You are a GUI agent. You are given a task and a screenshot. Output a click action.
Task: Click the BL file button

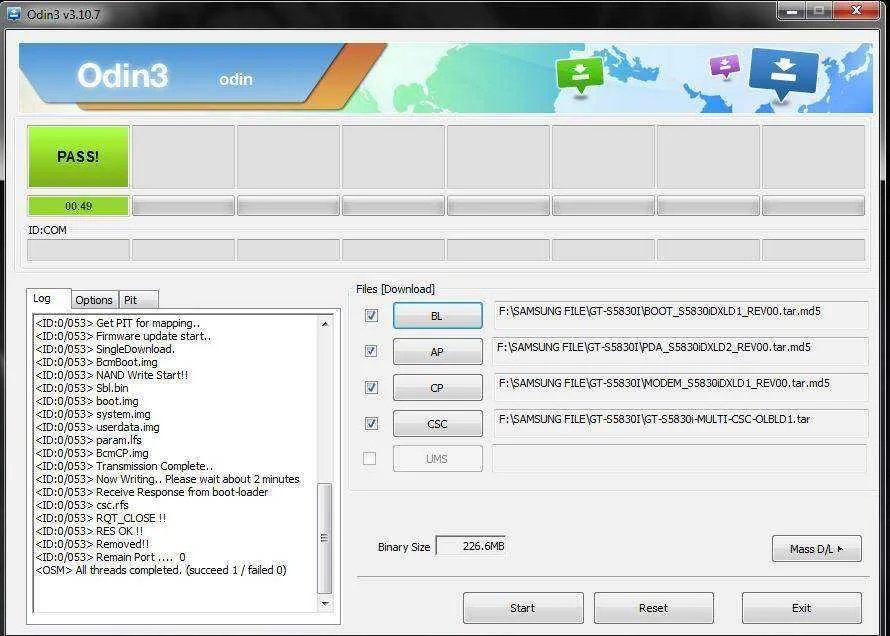click(437, 315)
